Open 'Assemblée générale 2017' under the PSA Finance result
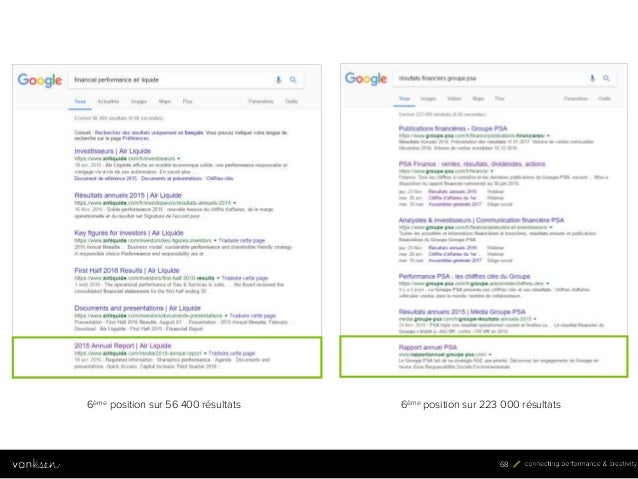Viewport: 638px width, 479px height. 455,204
